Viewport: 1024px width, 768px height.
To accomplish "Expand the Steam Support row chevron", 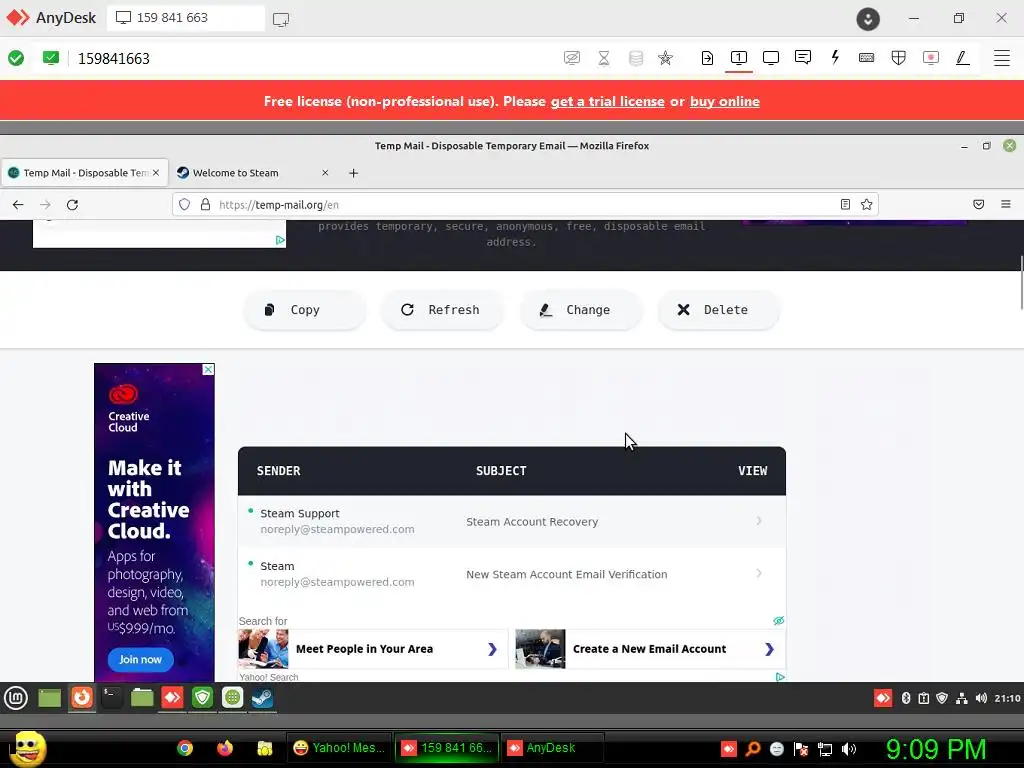I will tap(759, 520).
